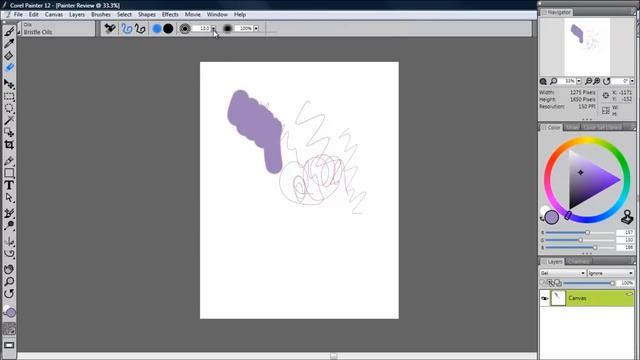640x360 pixels.
Task: Select the highlighted Eraser tool
Action: pos(9,67)
